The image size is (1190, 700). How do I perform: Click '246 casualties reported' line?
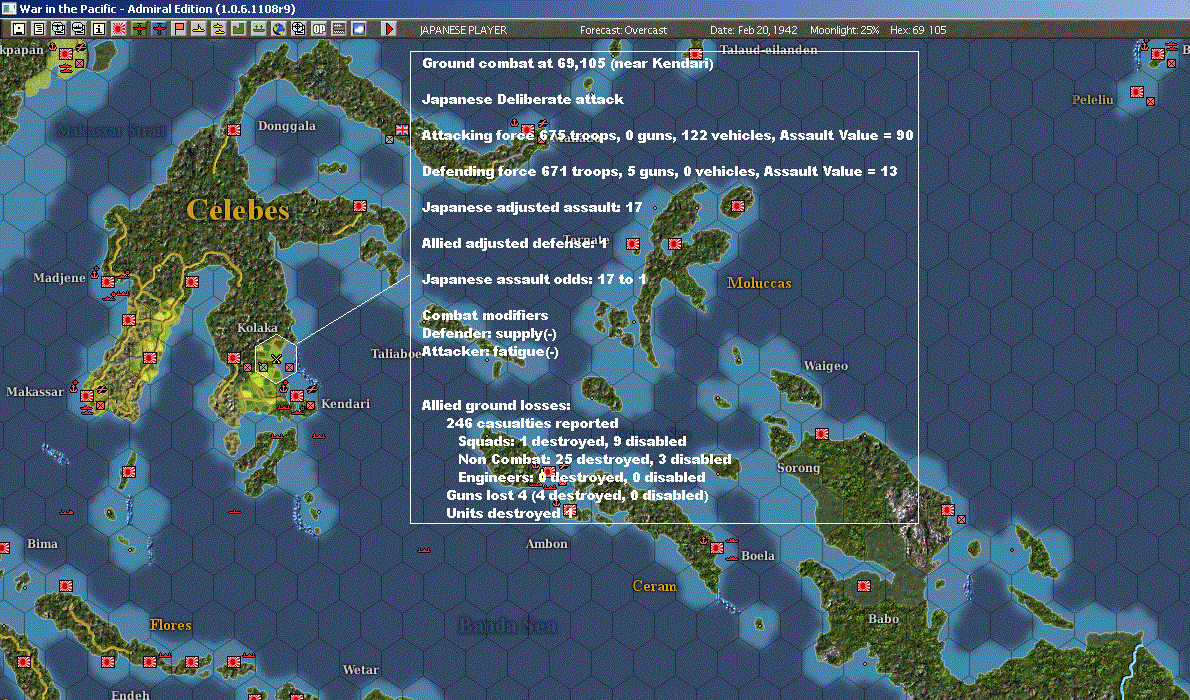532,424
